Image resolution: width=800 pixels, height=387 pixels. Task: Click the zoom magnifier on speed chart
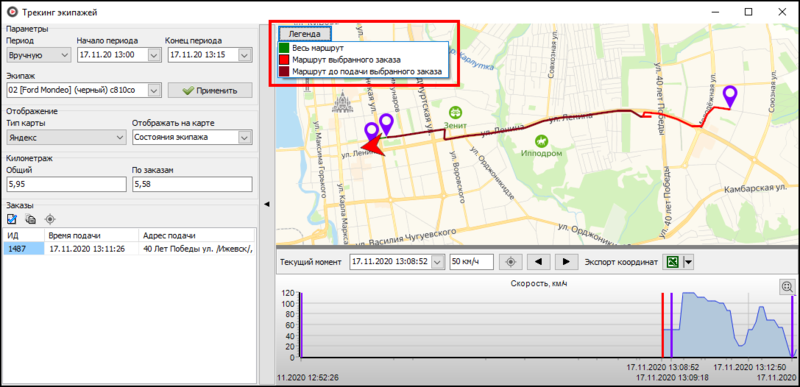tap(788, 287)
